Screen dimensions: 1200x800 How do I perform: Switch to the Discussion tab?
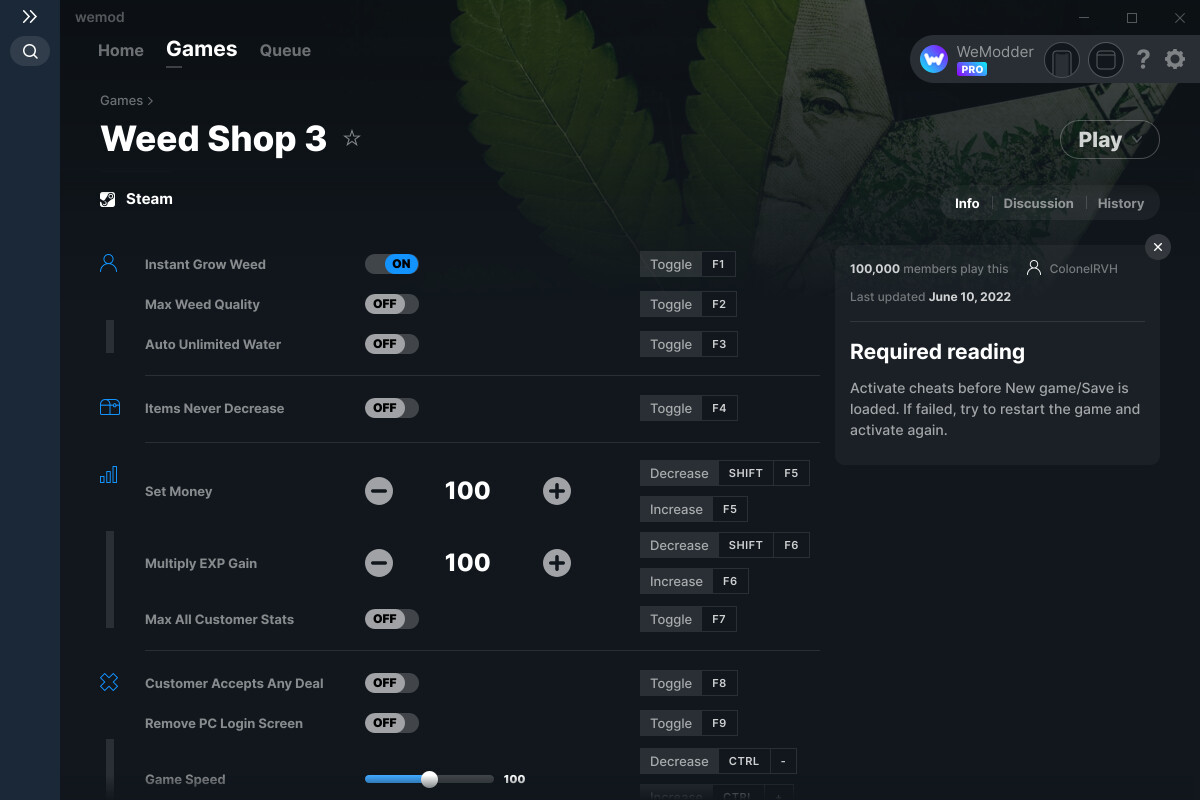pyautogui.click(x=1038, y=203)
